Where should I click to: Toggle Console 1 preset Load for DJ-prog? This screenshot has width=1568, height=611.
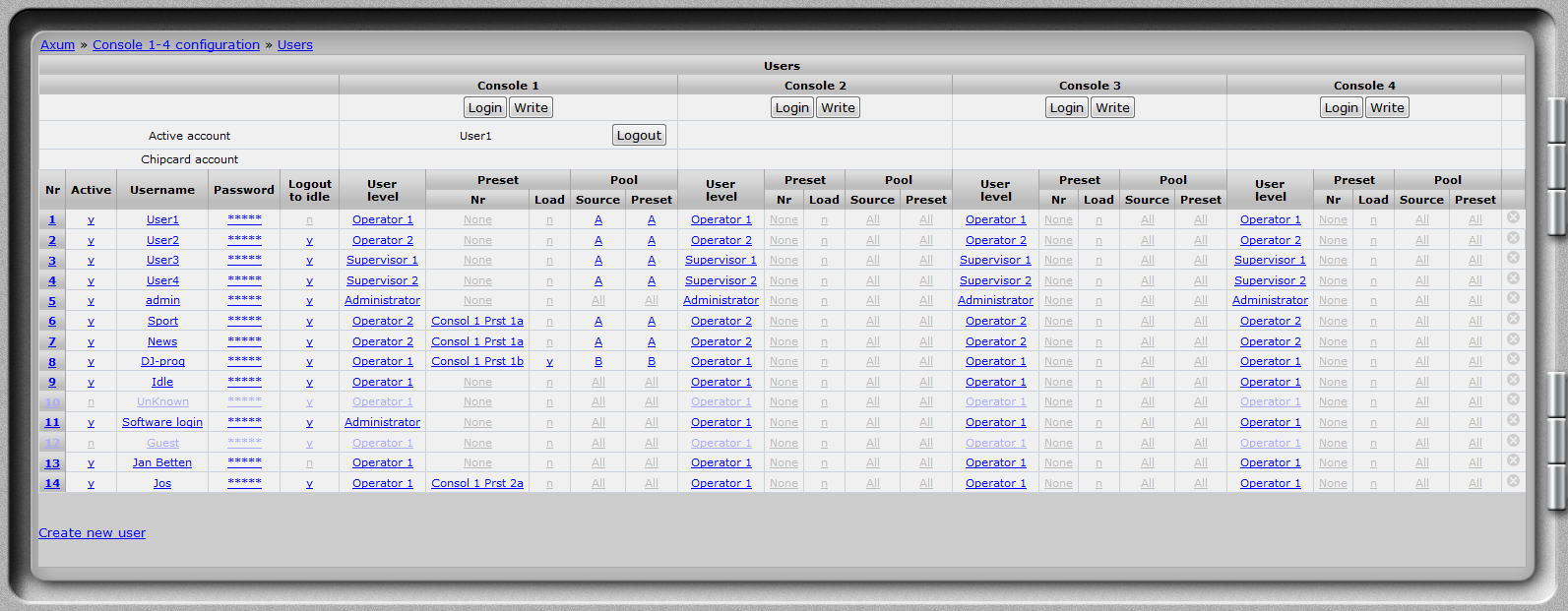pyautogui.click(x=549, y=362)
